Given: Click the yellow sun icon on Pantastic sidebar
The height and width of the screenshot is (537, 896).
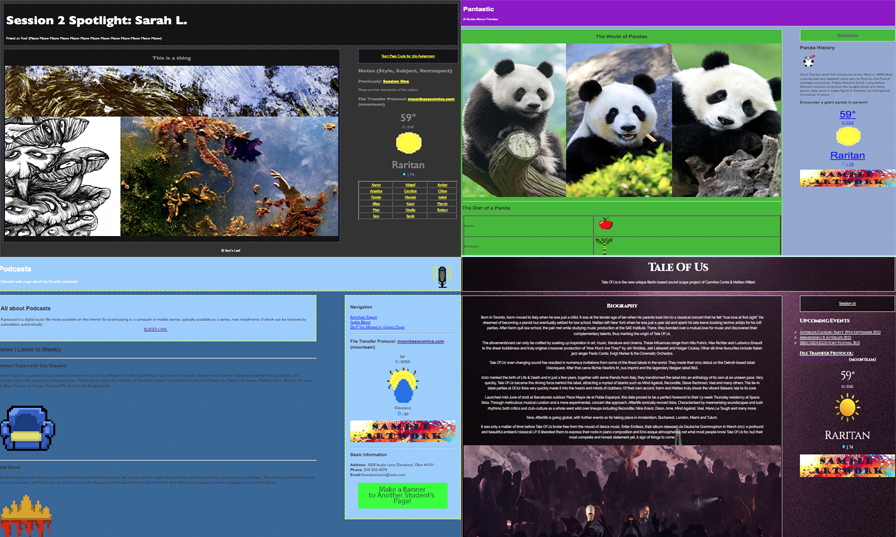Looking at the screenshot, I should [848, 136].
